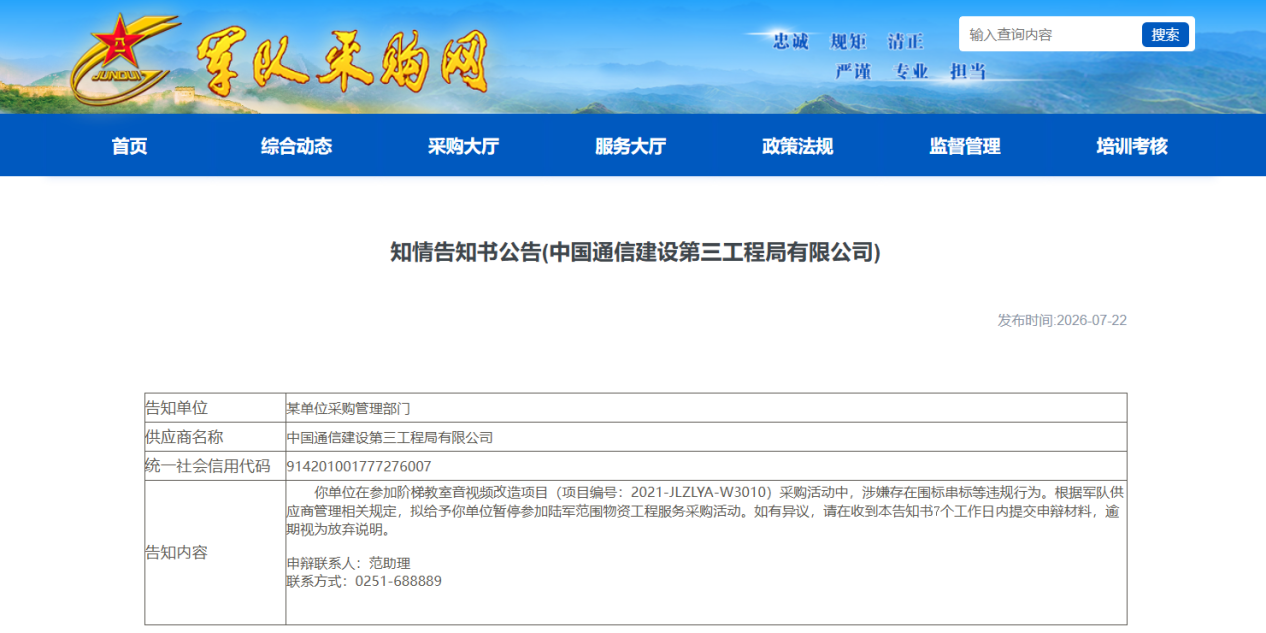Focus the 输入查询内容 search field
The width and height of the screenshot is (1266, 633).
(1050, 34)
